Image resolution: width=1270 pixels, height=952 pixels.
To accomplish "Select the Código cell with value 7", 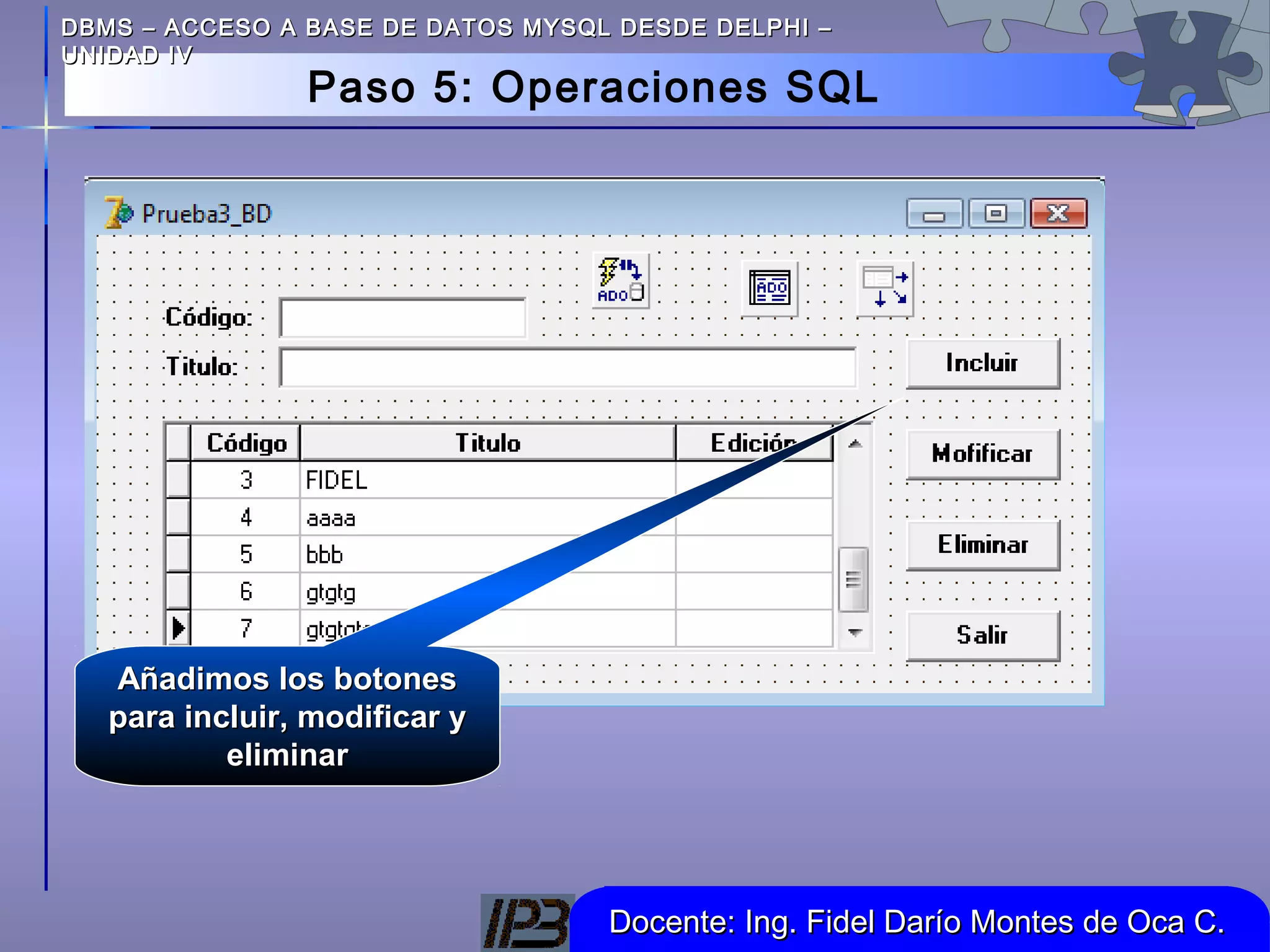I will coord(246,628).
